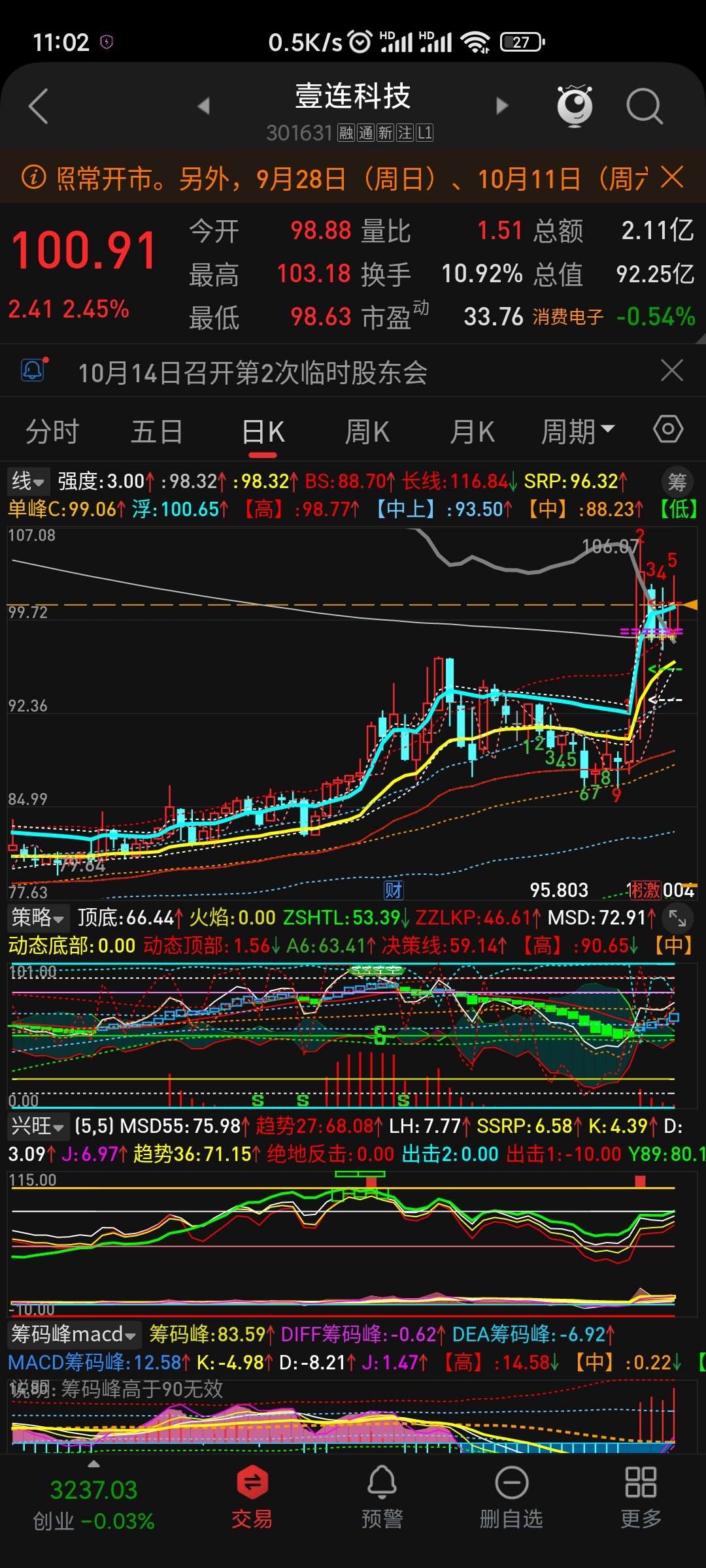The width and height of the screenshot is (706, 1568).
Task: Tap the 今开 98.88 value
Action: pos(321,231)
